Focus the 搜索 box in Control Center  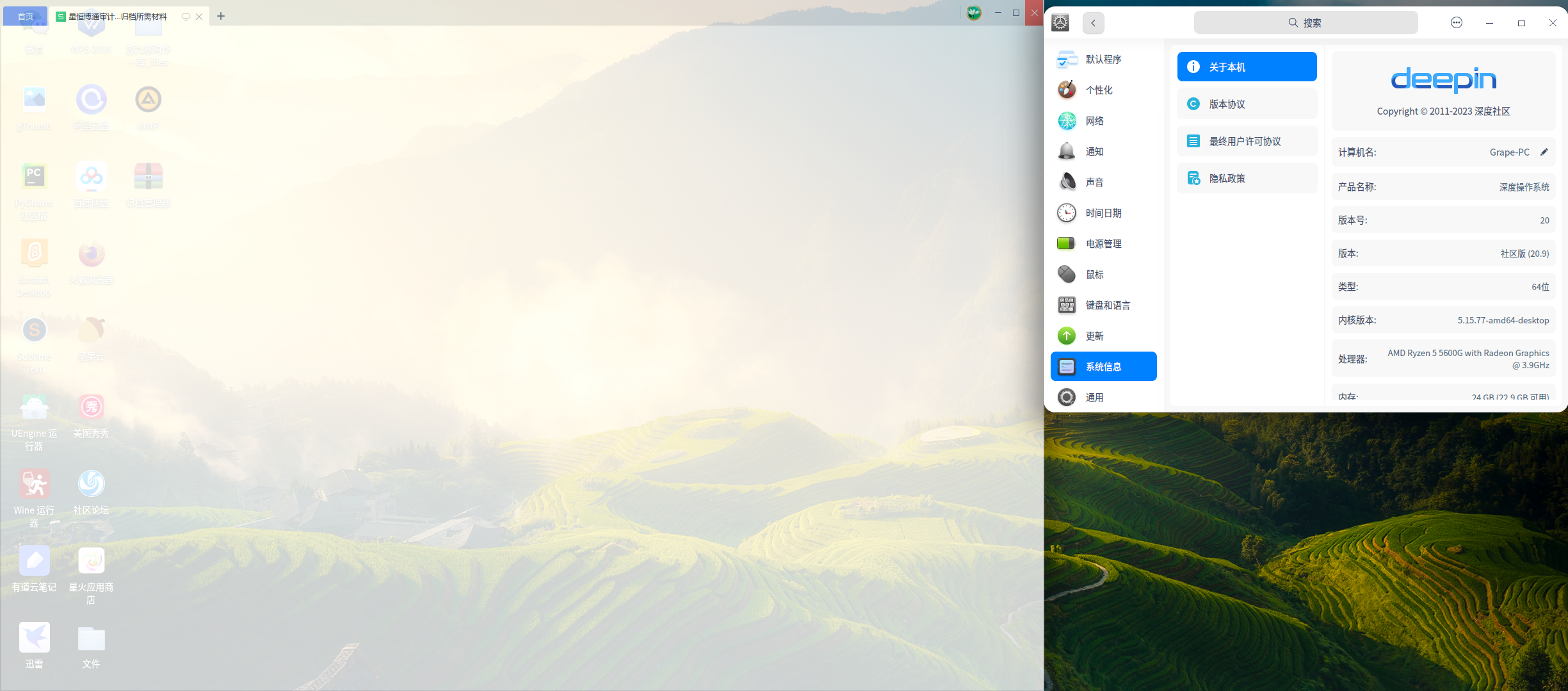point(1306,23)
